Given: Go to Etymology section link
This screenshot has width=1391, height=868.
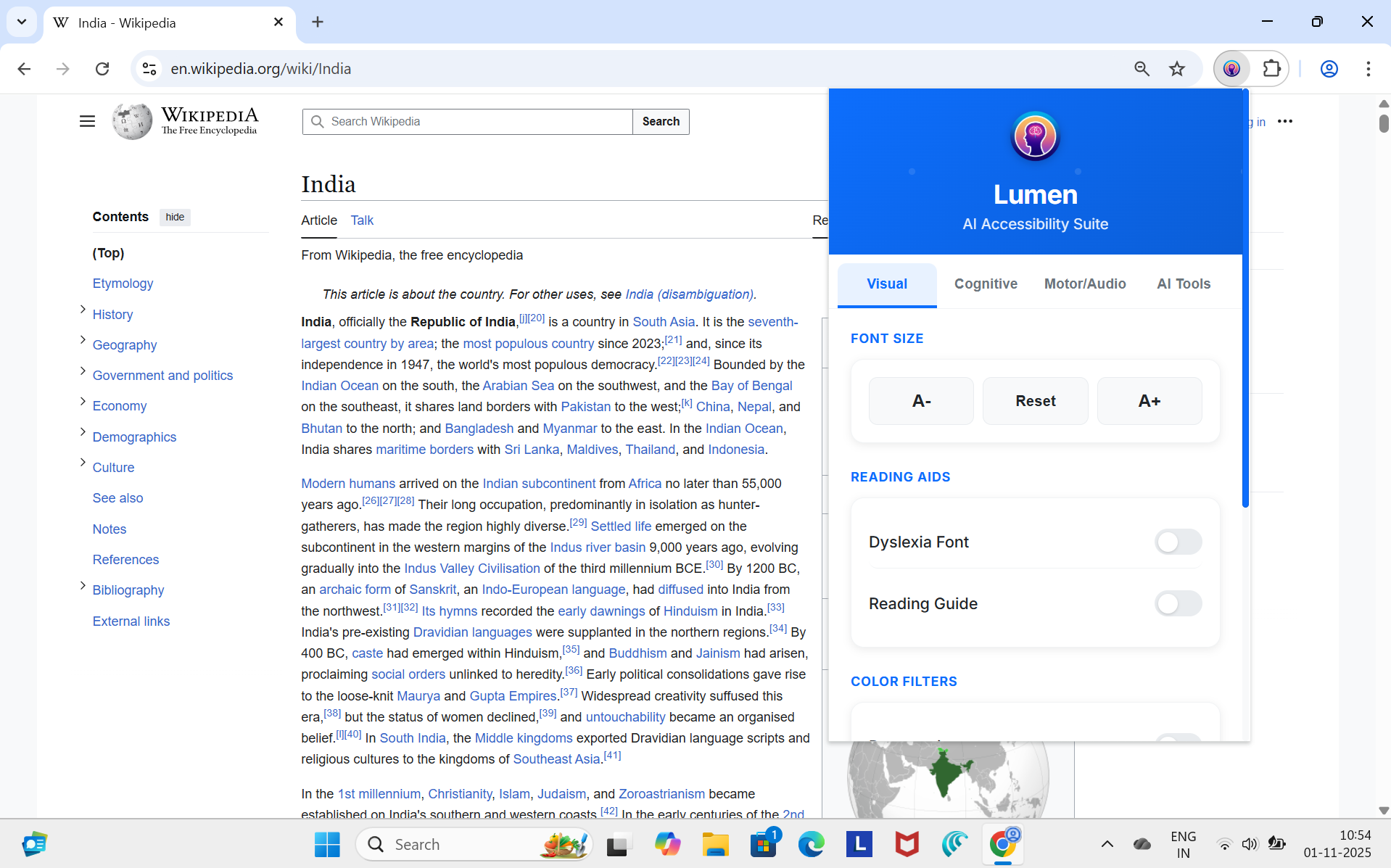Looking at the screenshot, I should click(123, 284).
